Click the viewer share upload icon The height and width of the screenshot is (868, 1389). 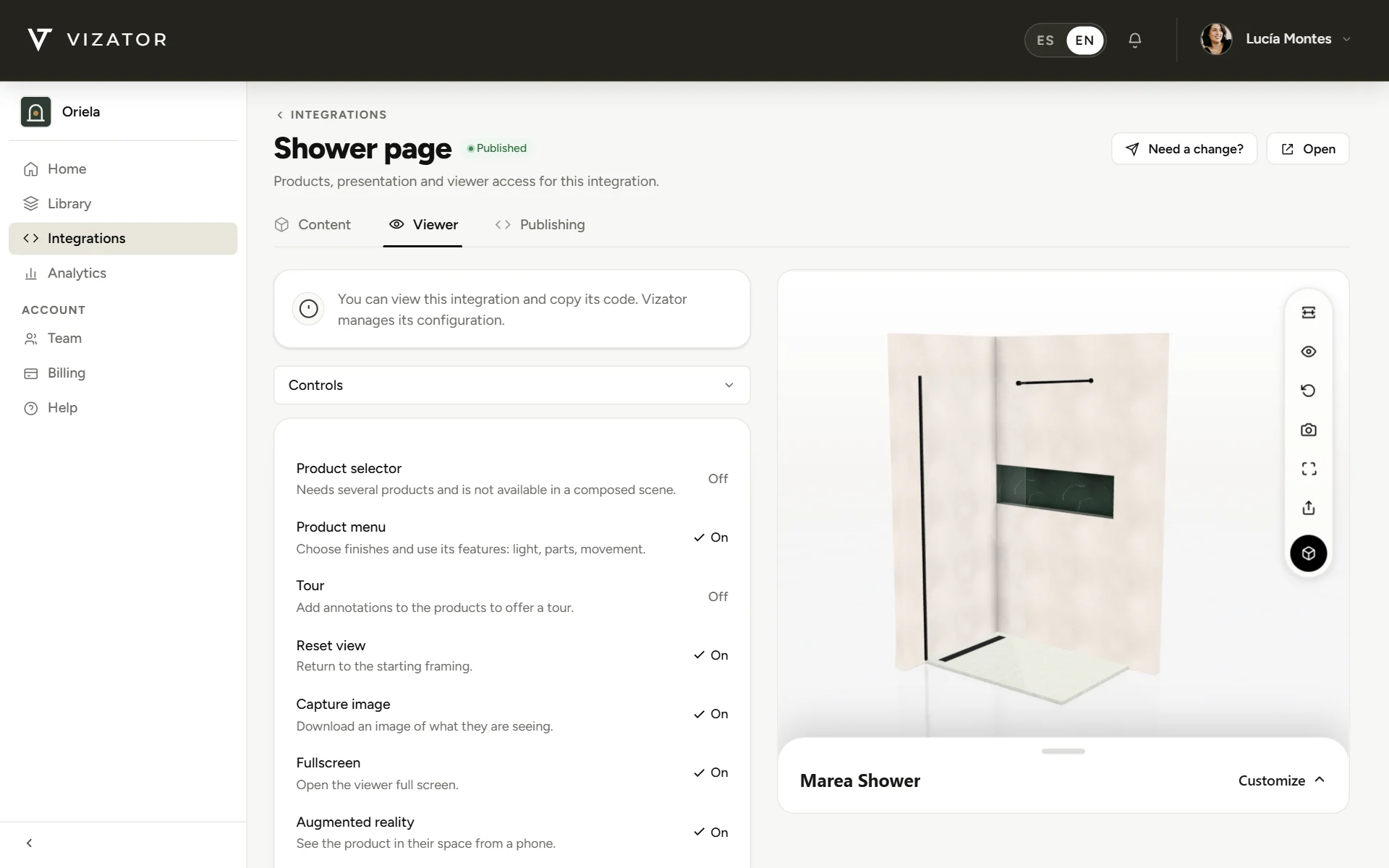[1309, 508]
